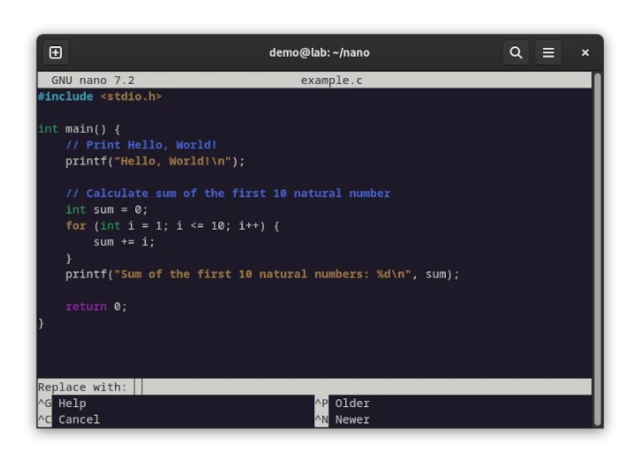Screen dimensions: 640x467
Task: Click the 'for (int i = 1;' loop line
Action: click(x=172, y=226)
